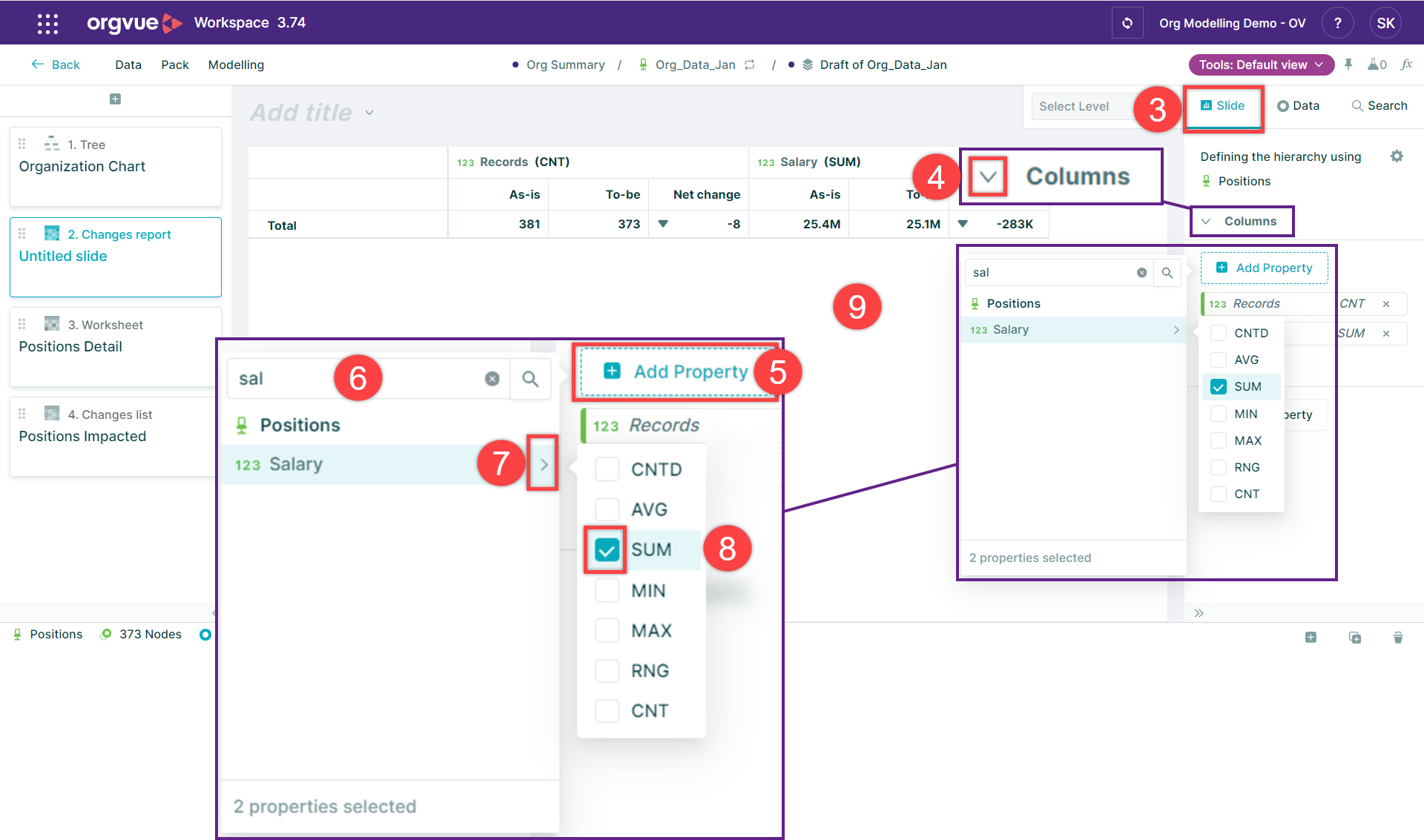Open the app launcher grid icon
This screenshot has height=840, width=1424.
coord(47,23)
